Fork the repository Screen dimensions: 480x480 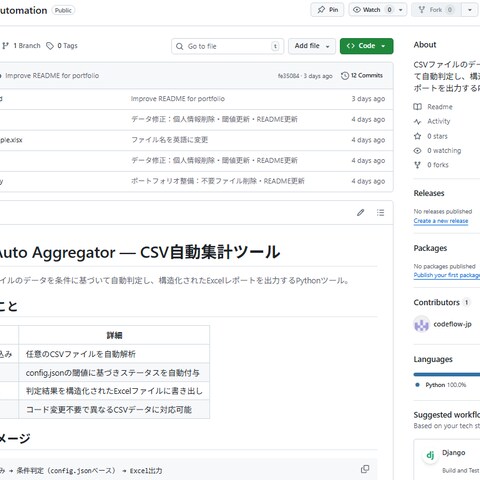436,10
